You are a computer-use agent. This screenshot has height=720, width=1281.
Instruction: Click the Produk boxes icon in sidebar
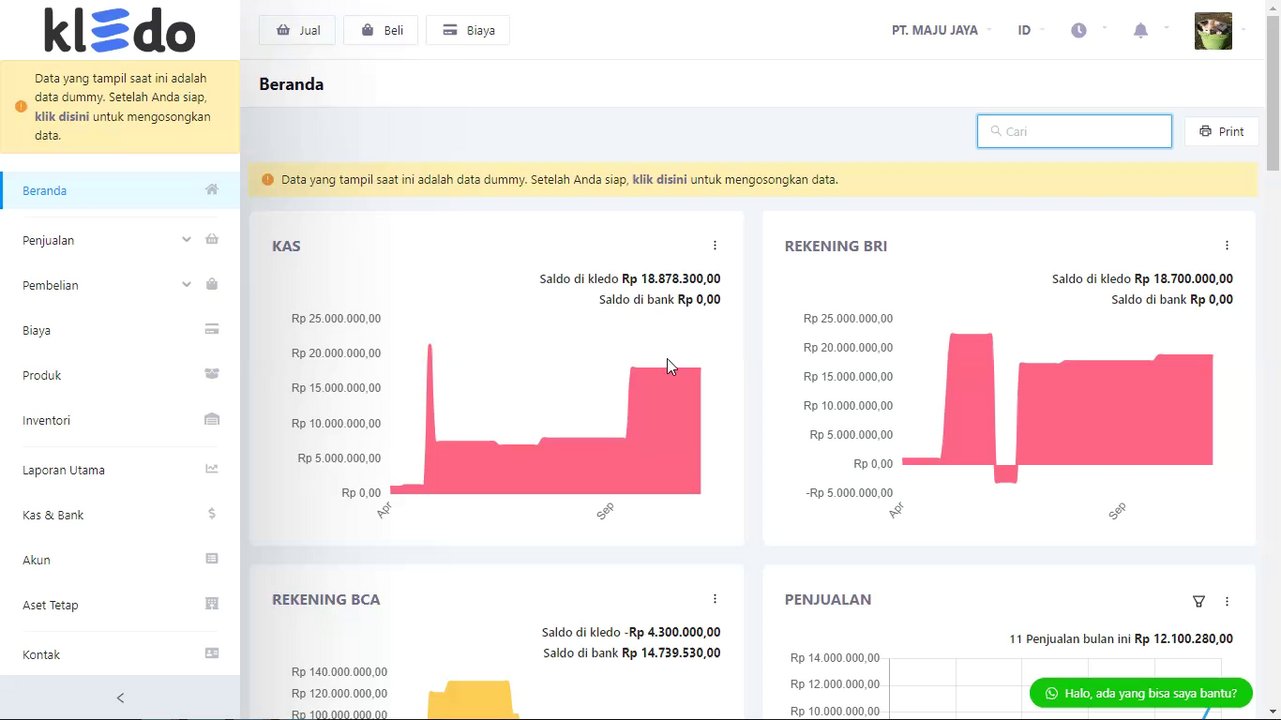tap(212, 374)
